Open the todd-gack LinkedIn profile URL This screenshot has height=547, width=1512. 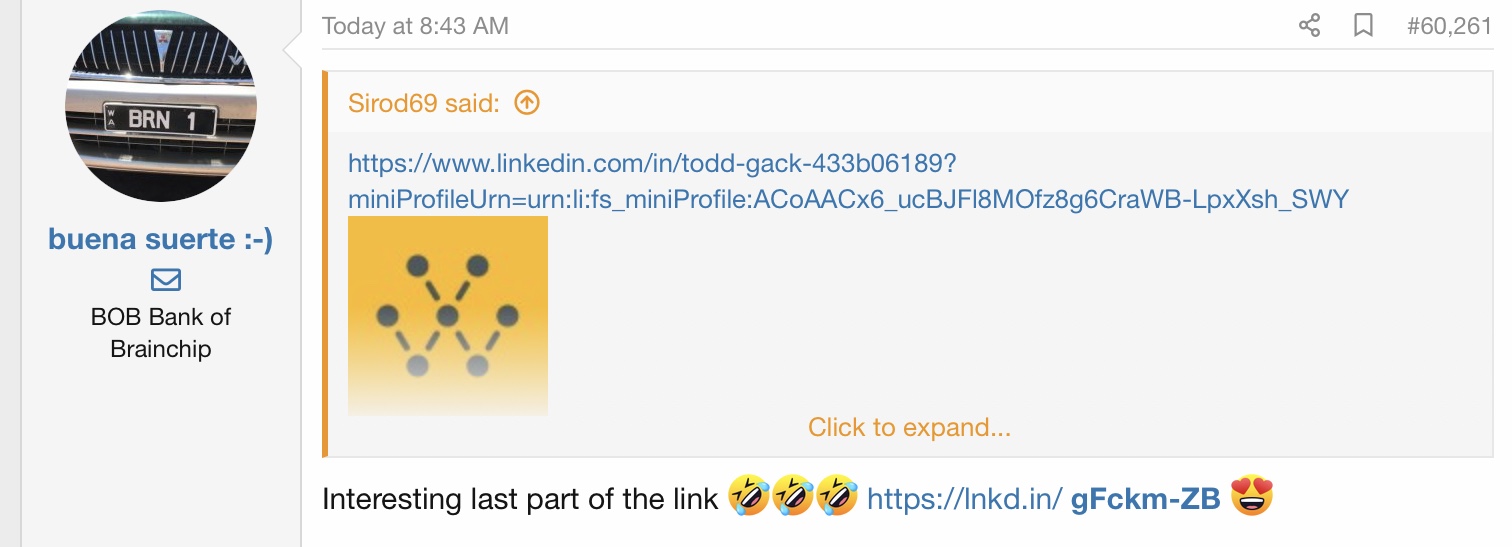[848, 180]
